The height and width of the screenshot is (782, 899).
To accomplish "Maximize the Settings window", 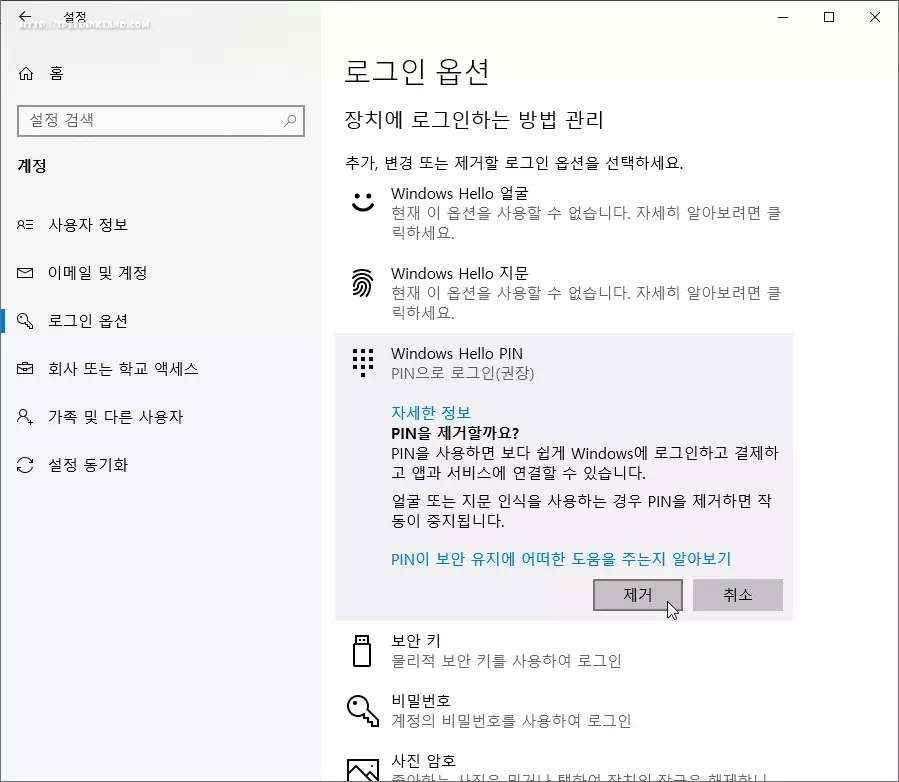I will click(828, 17).
